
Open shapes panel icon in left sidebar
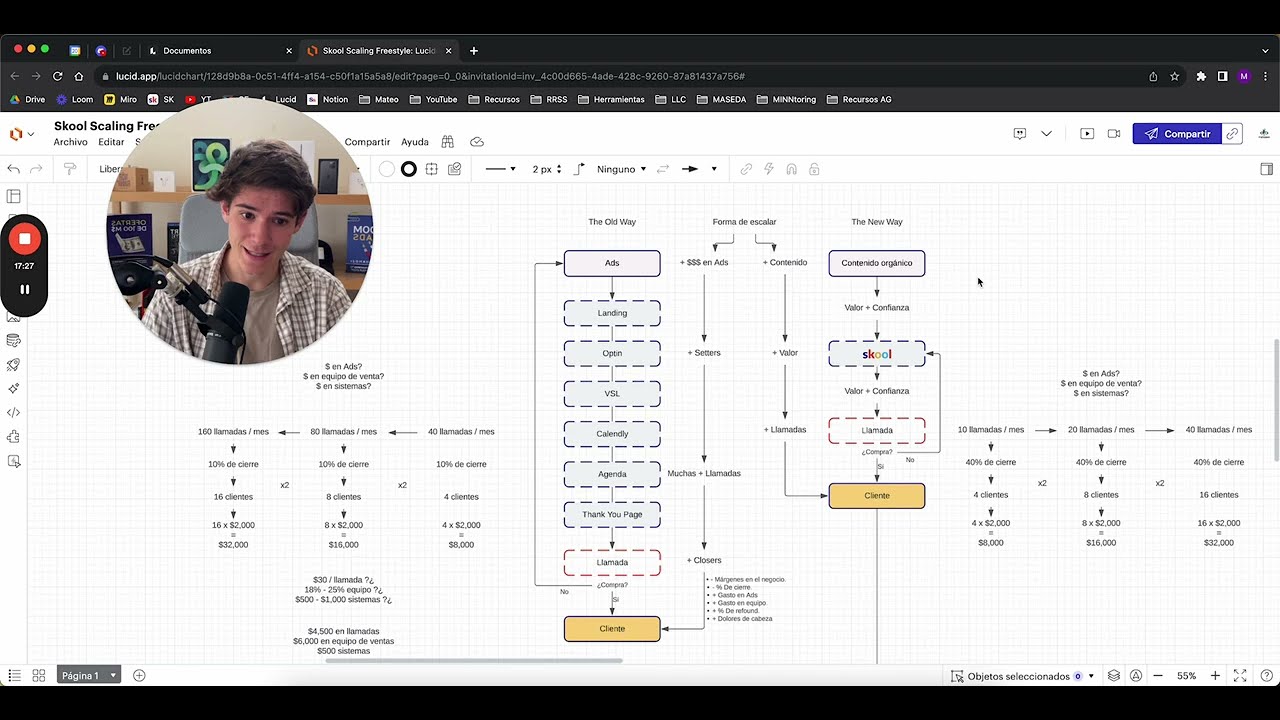(14, 197)
